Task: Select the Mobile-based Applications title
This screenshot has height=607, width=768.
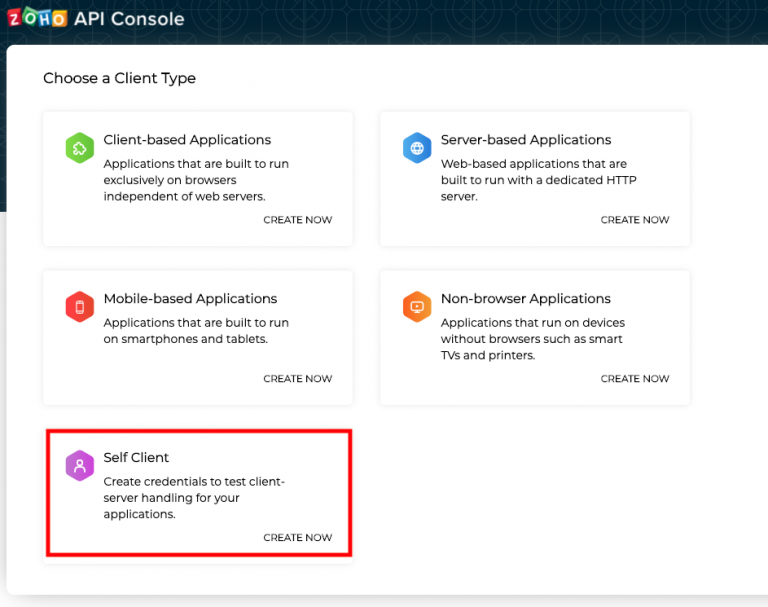Action: [191, 298]
